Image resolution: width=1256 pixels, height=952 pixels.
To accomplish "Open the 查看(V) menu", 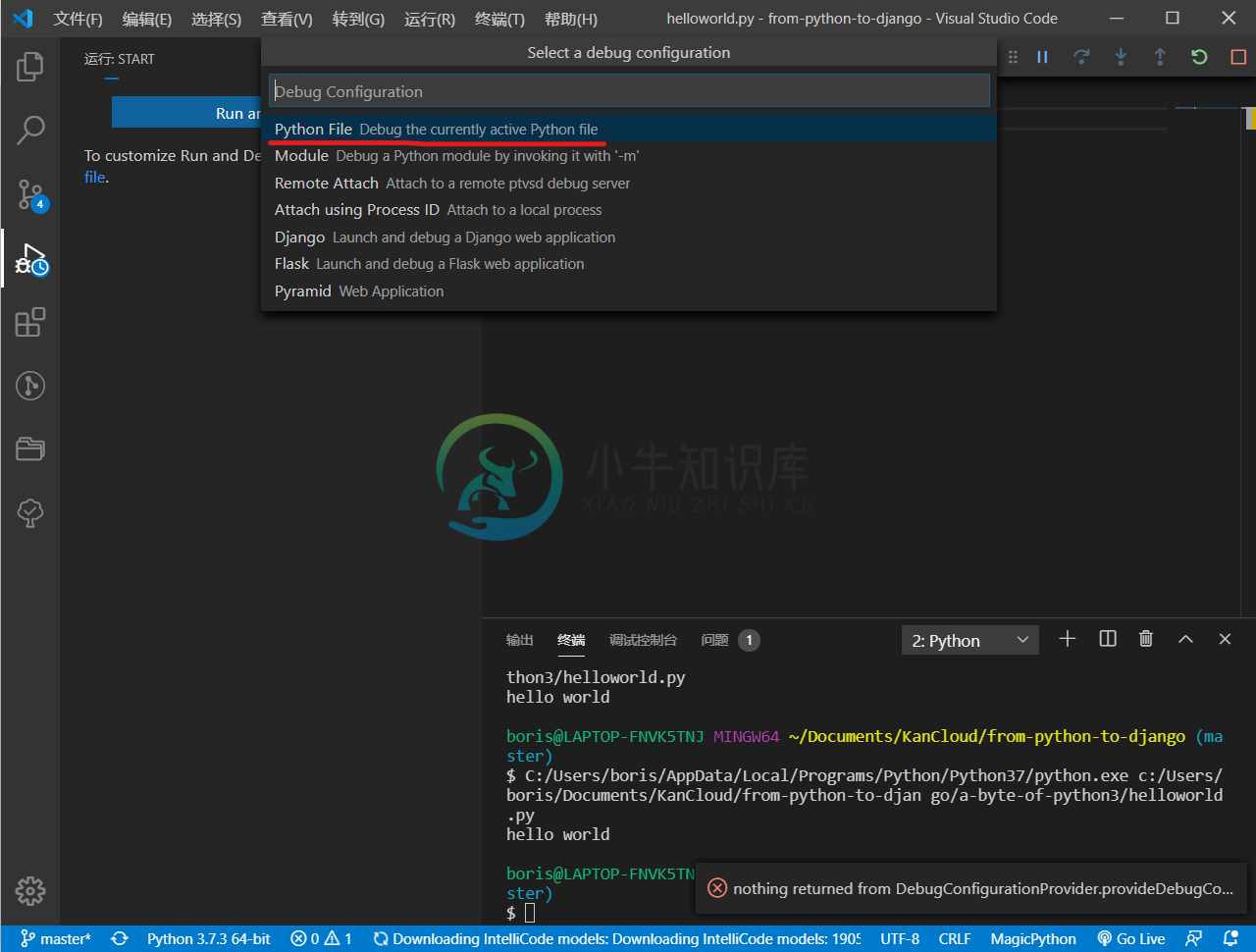I will click(x=287, y=19).
